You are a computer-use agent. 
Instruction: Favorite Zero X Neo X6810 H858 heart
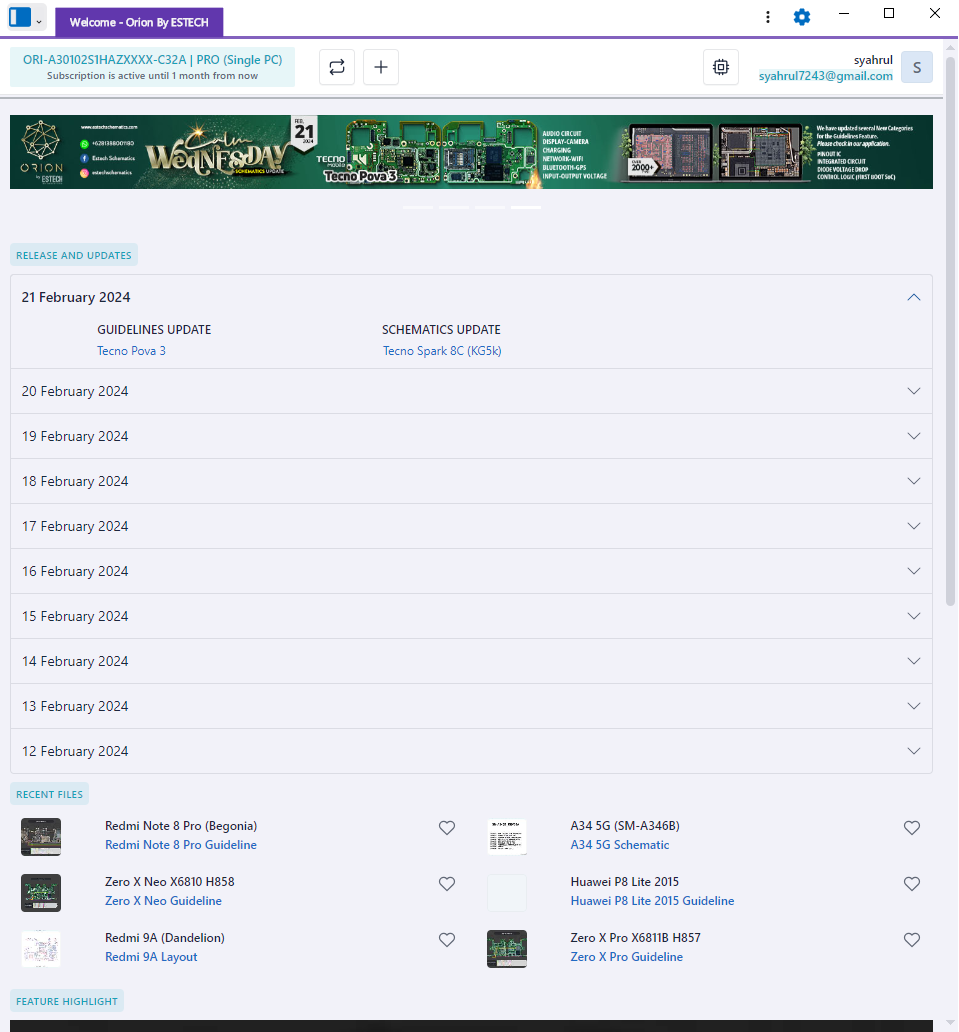447,884
